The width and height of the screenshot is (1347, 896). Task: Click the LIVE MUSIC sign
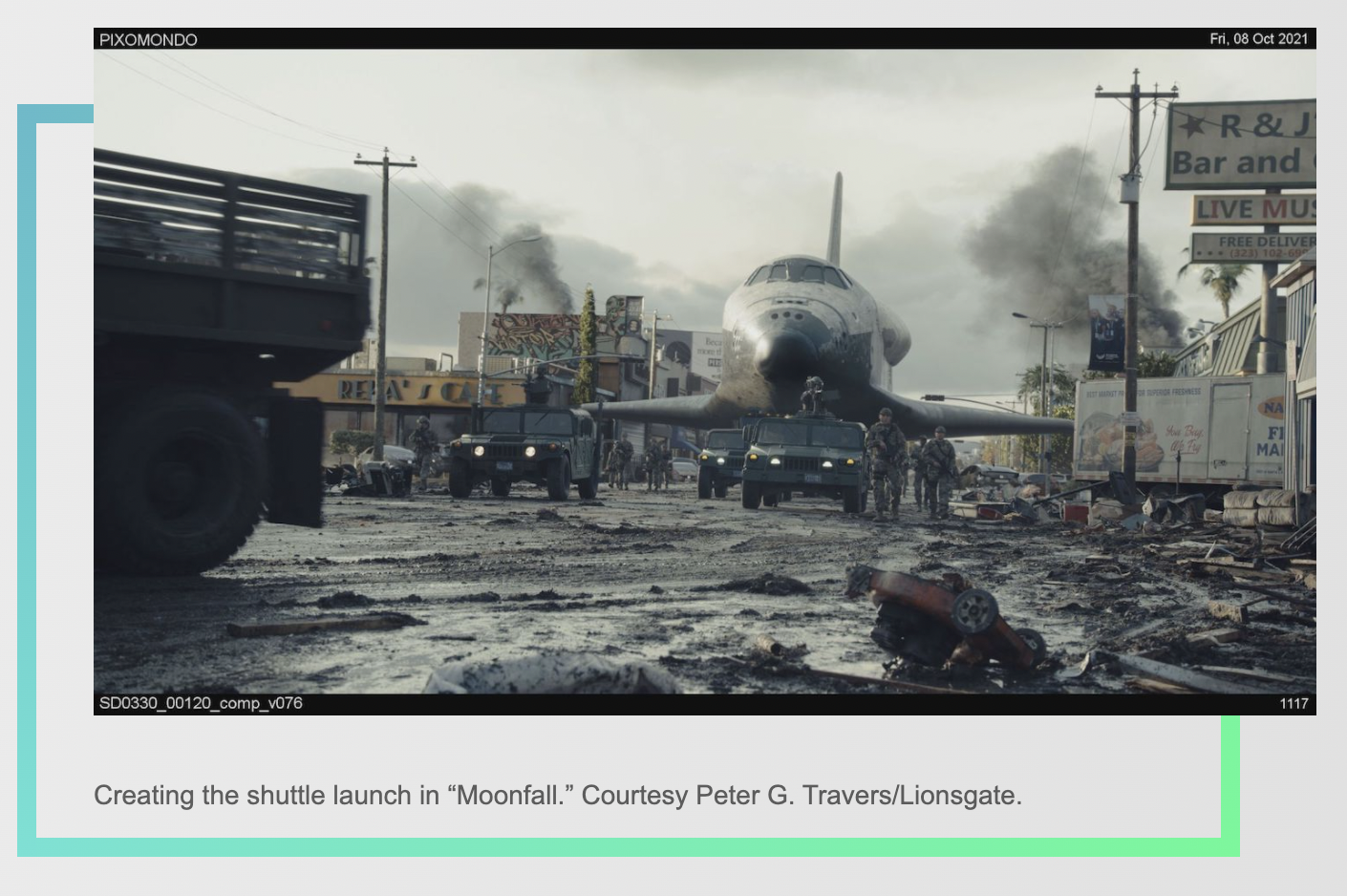(x=1253, y=209)
